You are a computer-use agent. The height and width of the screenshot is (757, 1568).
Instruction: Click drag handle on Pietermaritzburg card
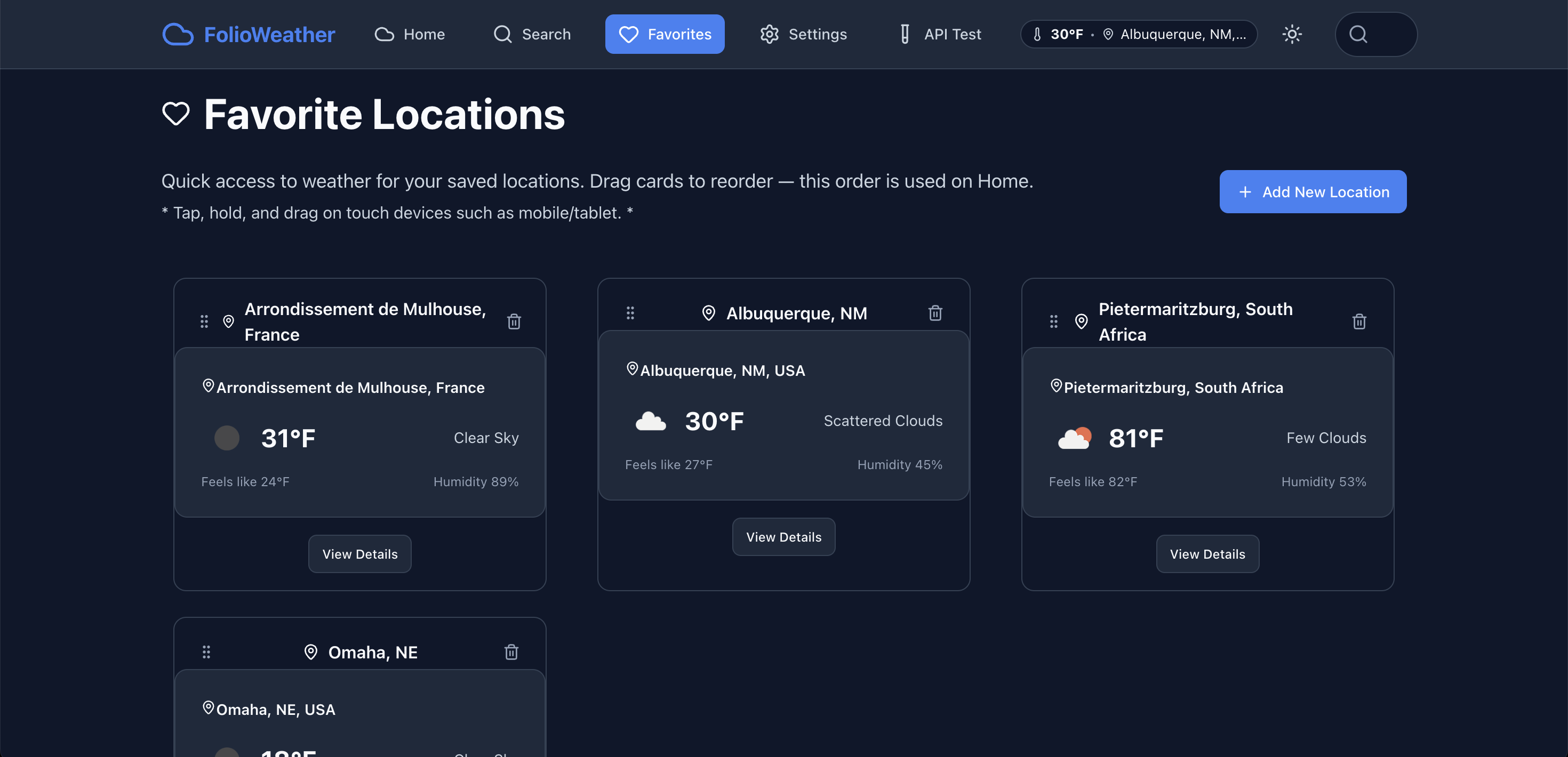(1054, 321)
